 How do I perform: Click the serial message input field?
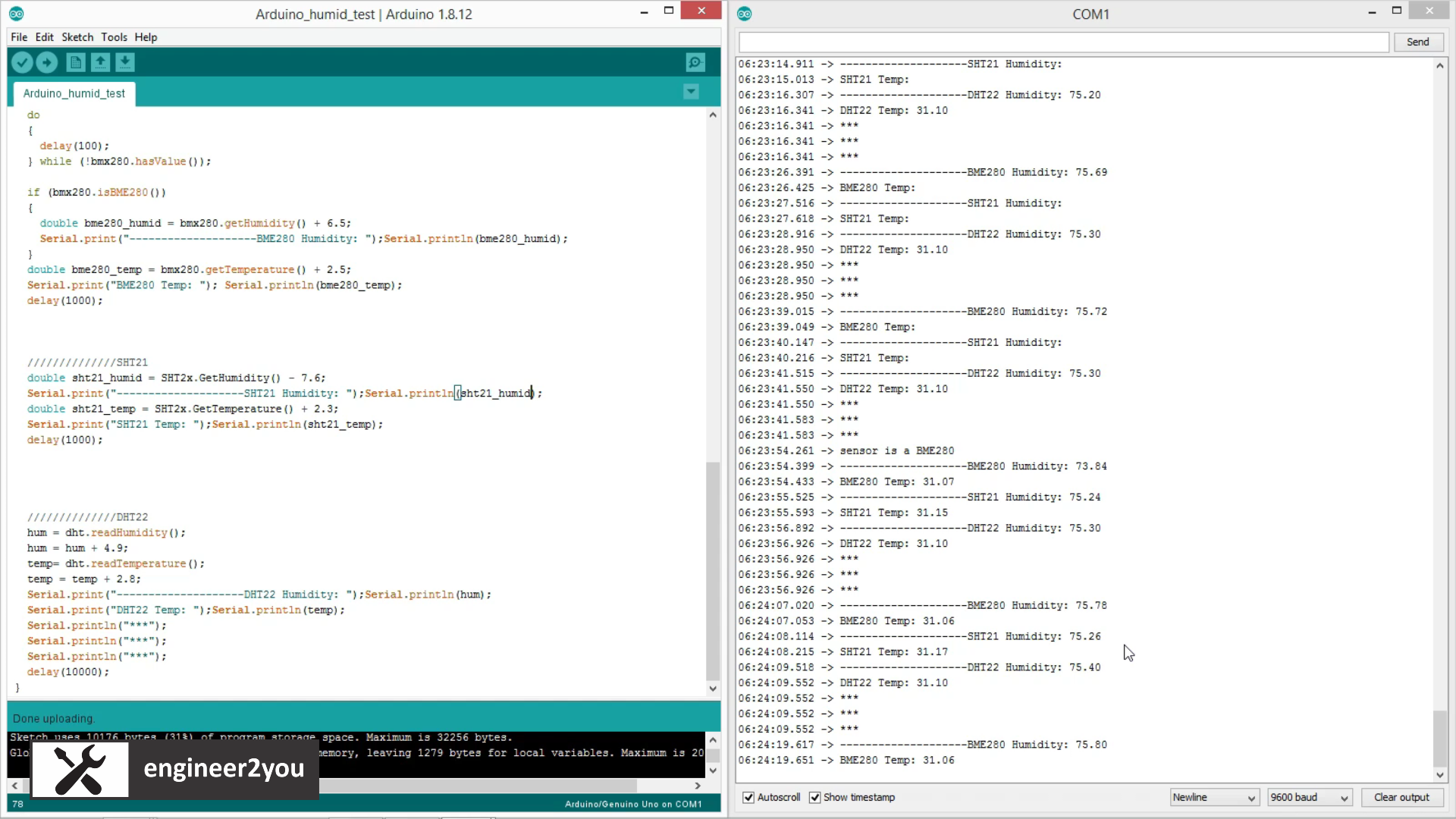[1063, 42]
